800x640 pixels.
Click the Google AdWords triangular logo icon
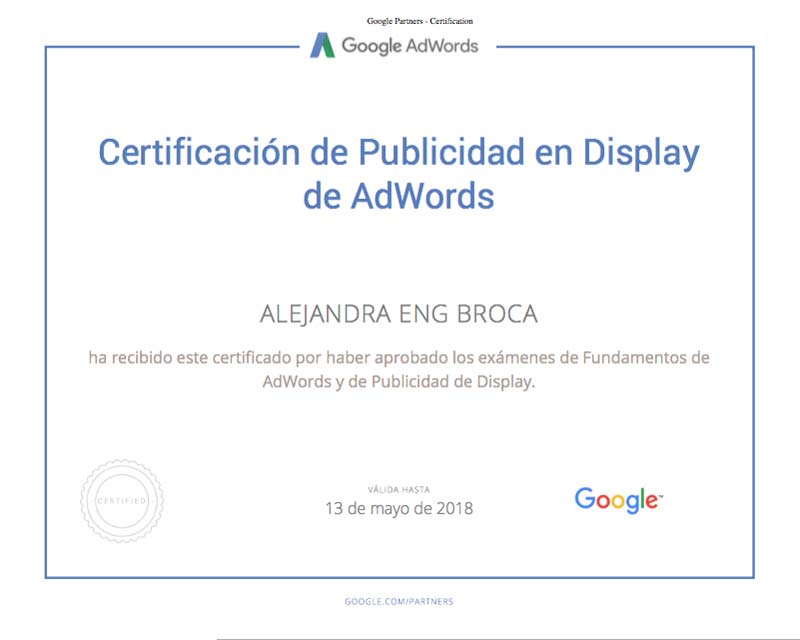(322, 45)
